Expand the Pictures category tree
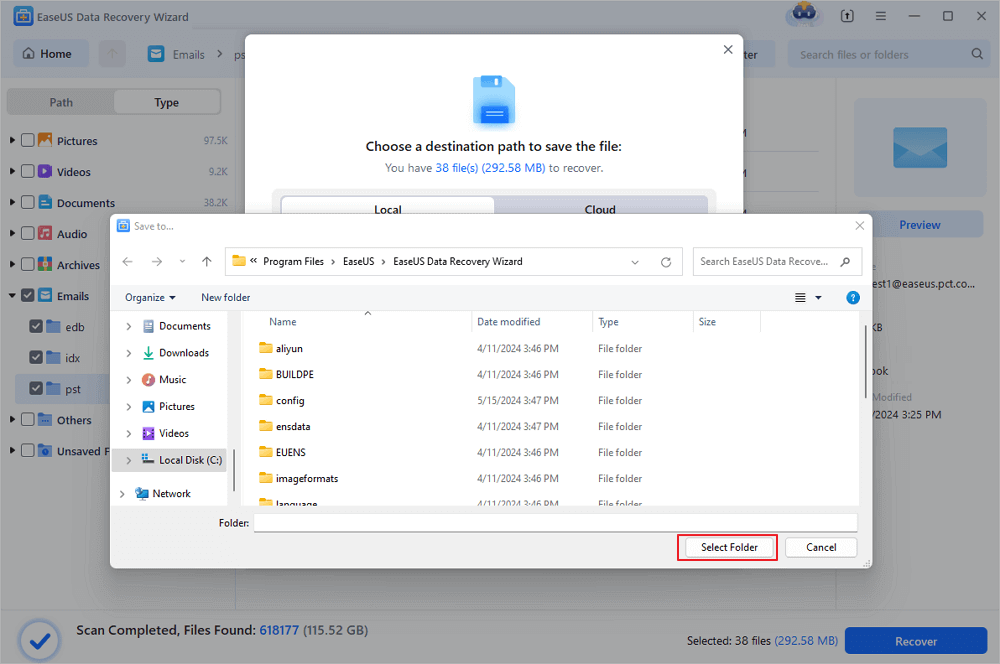Screen dimensions: 1000x664 (12, 140)
